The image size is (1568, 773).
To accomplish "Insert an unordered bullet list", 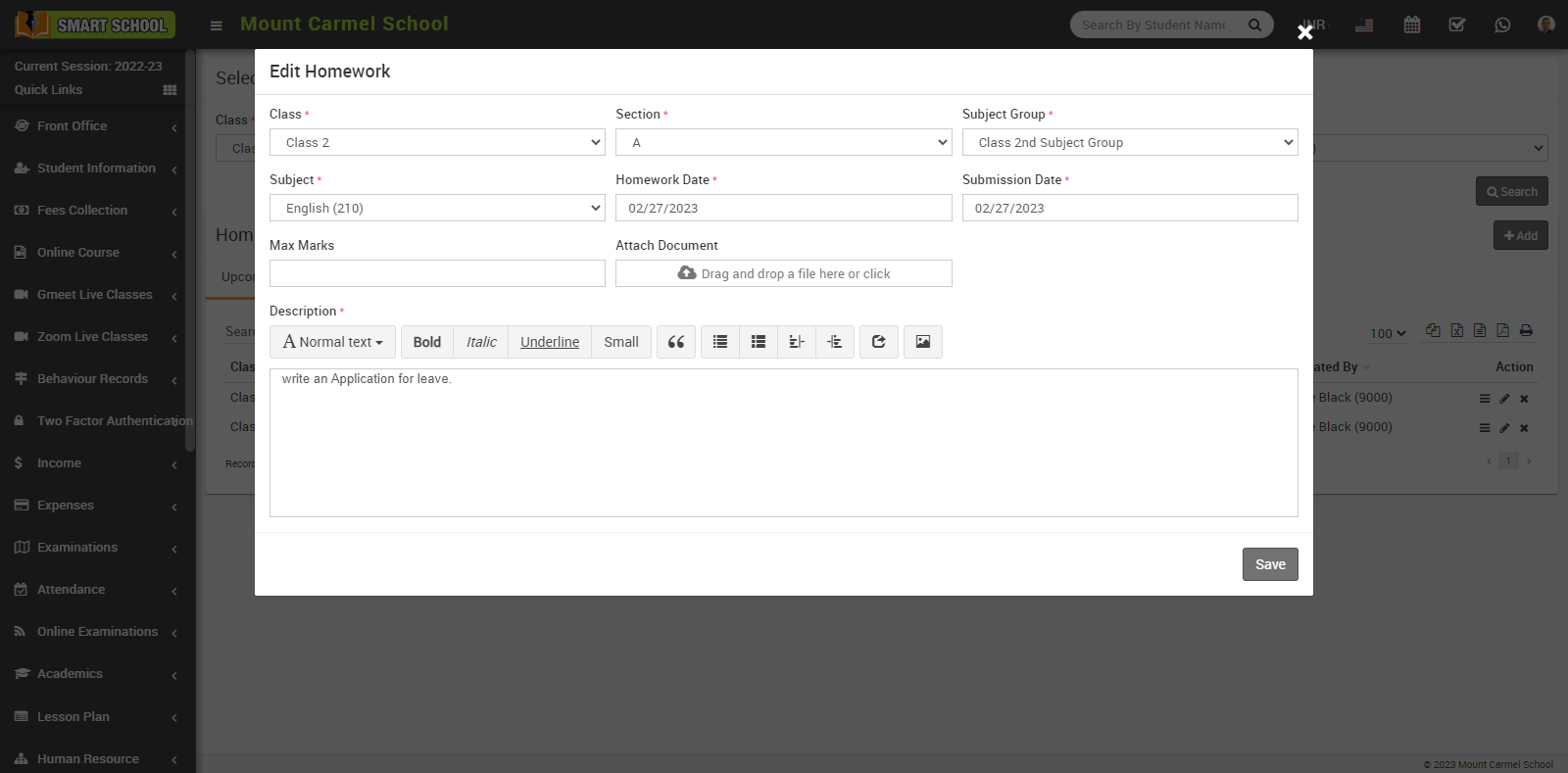I will tap(720, 342).
